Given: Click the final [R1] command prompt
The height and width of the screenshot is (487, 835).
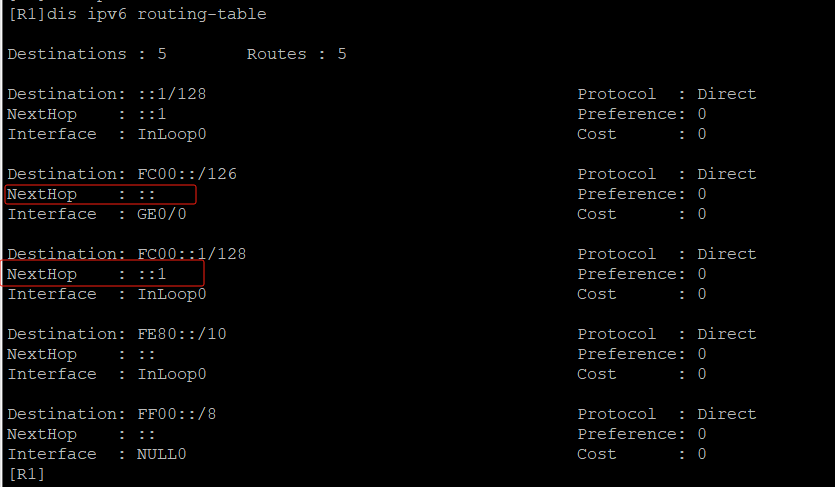Looking at the screenshot, I should tap(26, 474).
